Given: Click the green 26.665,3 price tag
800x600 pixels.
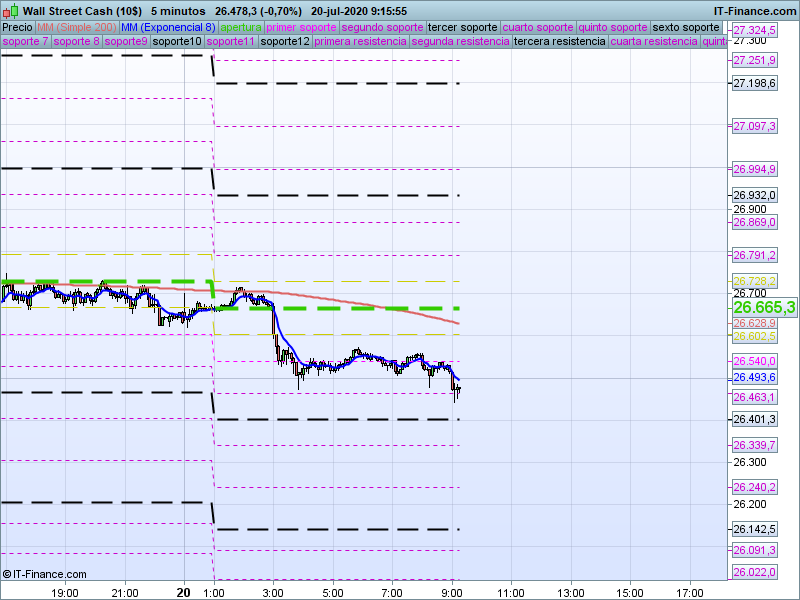Looking at the screenshot, I should point(764,308).
